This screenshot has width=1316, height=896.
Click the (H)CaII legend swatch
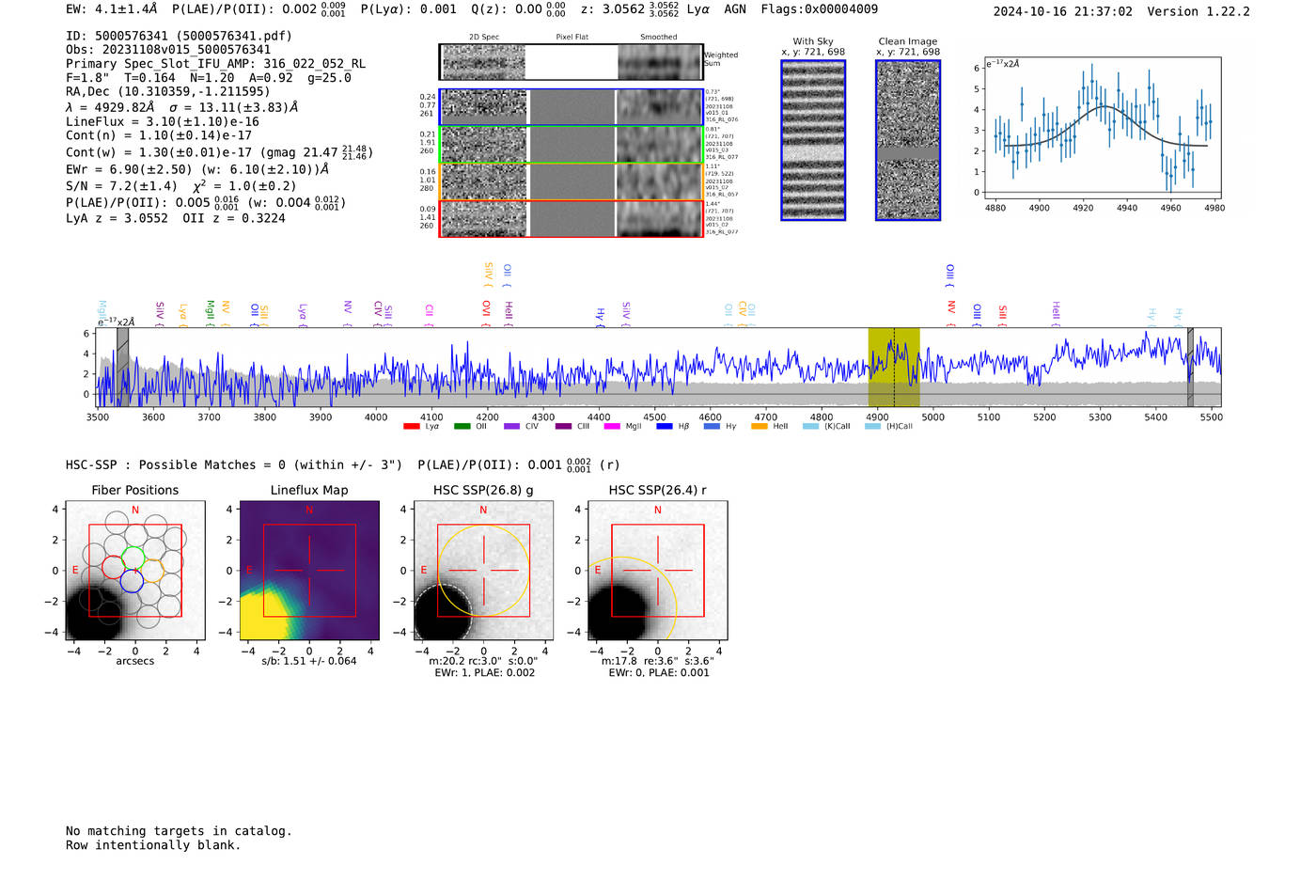point(872,427)
